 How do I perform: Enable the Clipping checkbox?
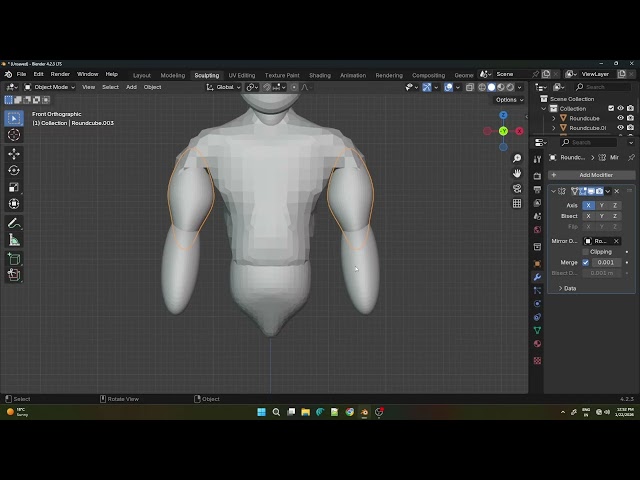pyautogui.click(x=585, y=252)
